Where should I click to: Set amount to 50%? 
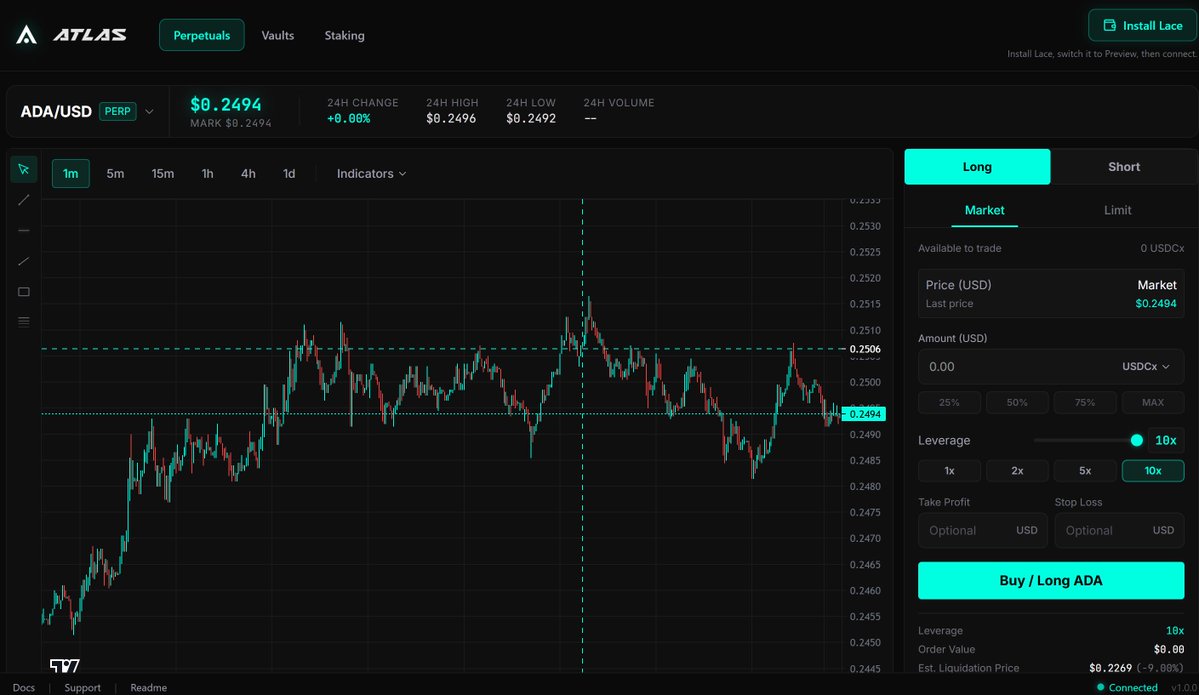(x=1017, y=402)
